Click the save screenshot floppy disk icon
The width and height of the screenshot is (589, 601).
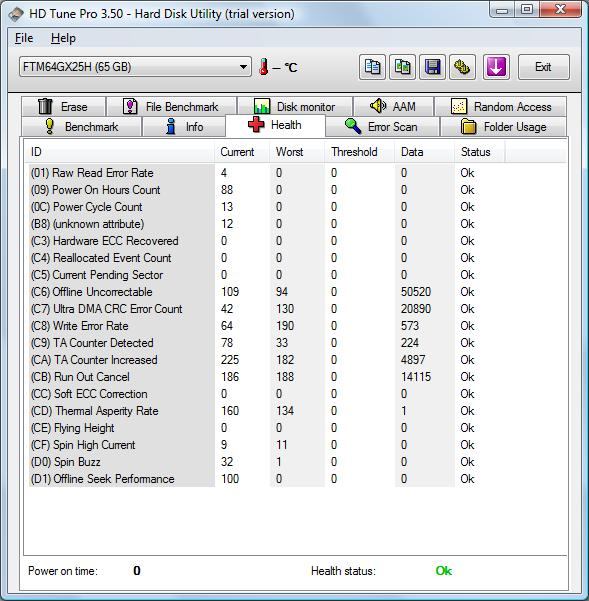(x=432, y=67)
